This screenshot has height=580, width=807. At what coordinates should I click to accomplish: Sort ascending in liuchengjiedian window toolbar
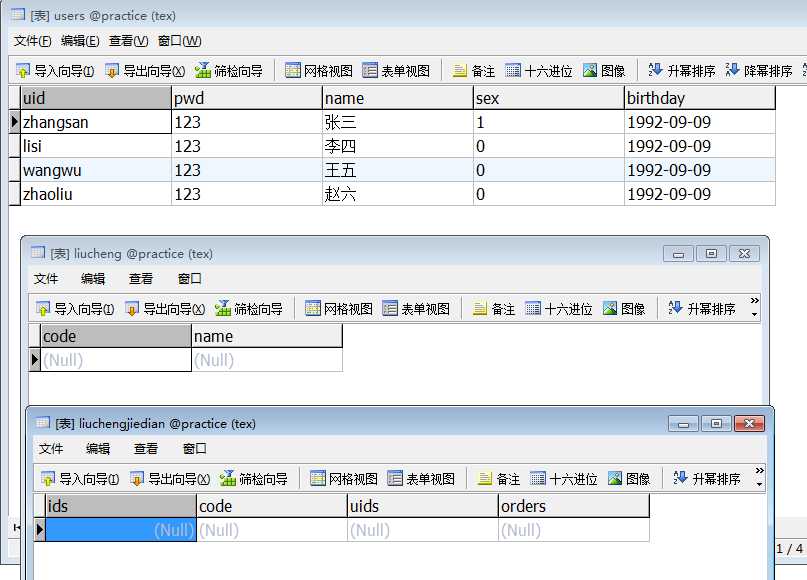707,479
